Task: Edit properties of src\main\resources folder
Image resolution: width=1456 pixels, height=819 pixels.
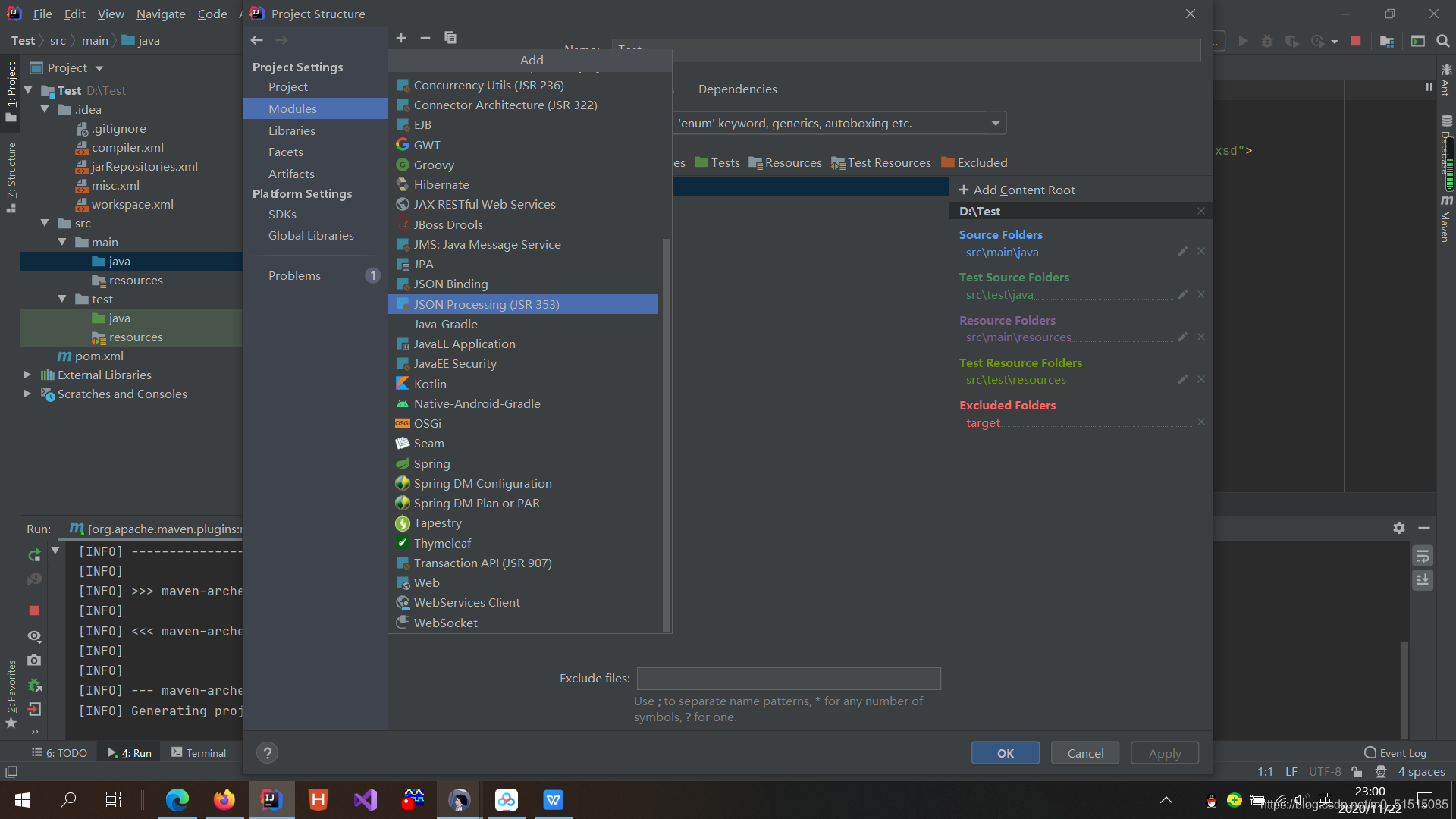Action: pyautogui.click(x=1182, y=337)
